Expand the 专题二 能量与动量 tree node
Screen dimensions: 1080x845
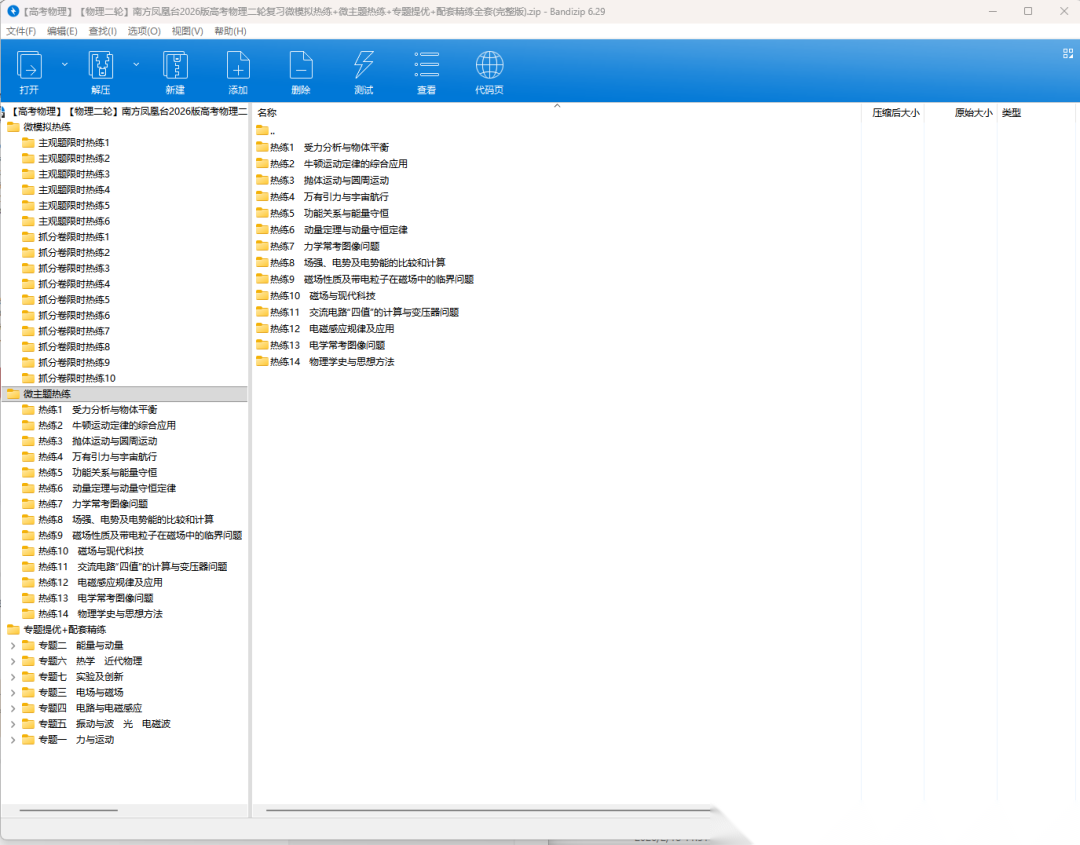[x=13, y=645]
